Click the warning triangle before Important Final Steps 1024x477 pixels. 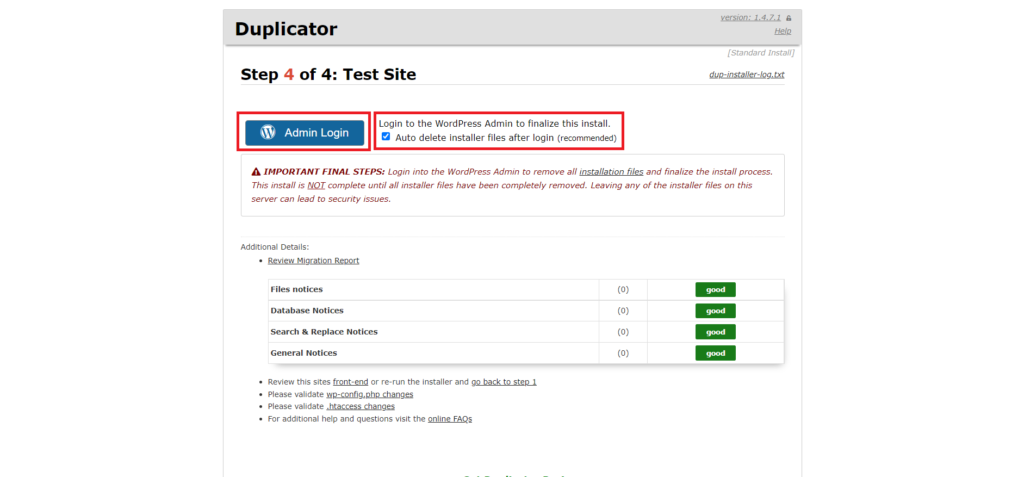coord(256,172)
